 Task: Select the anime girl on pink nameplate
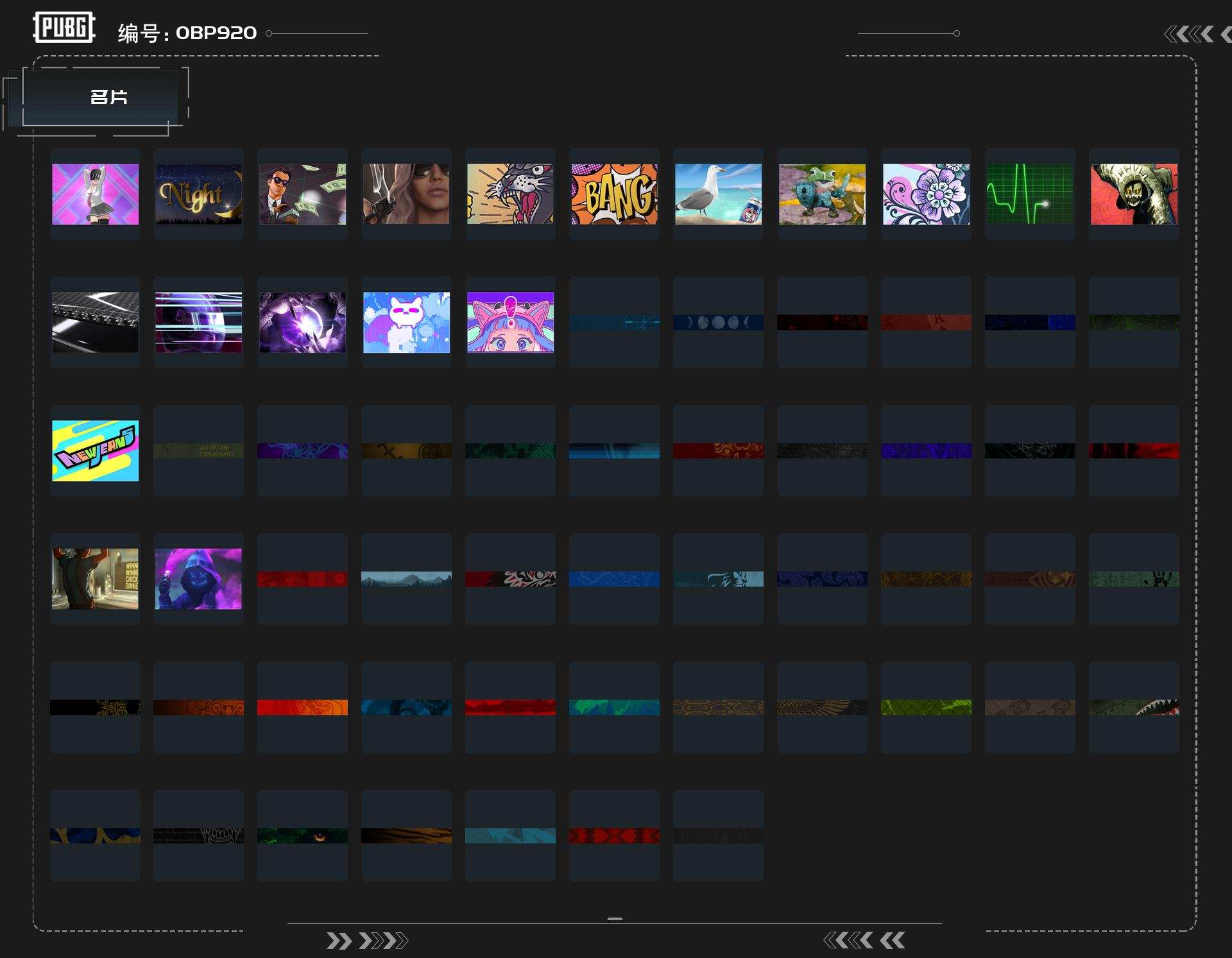95,194
